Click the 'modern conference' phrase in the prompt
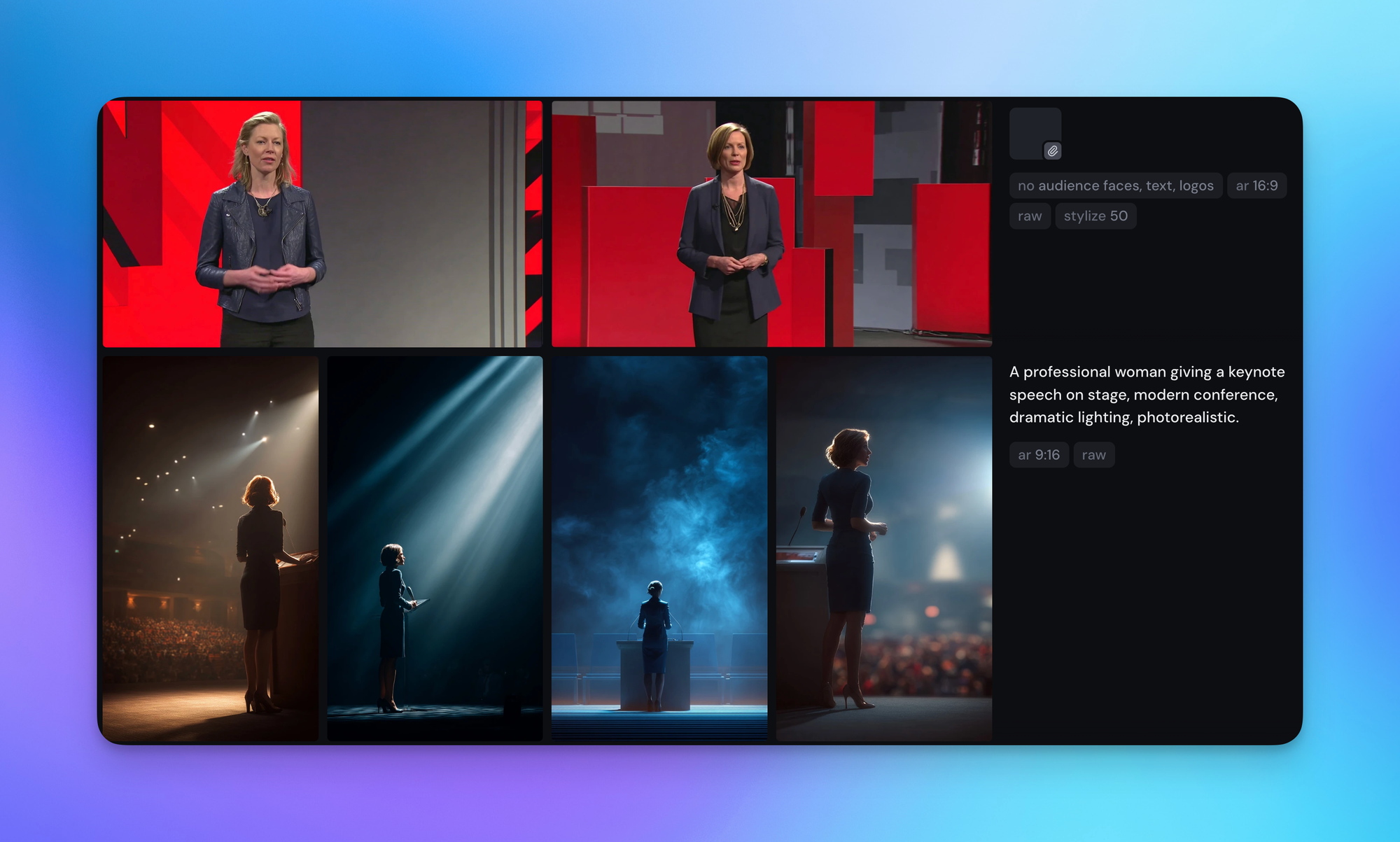Image resolution: width=1400 pixels, height=842 pixels. [x=1204, y=395]
